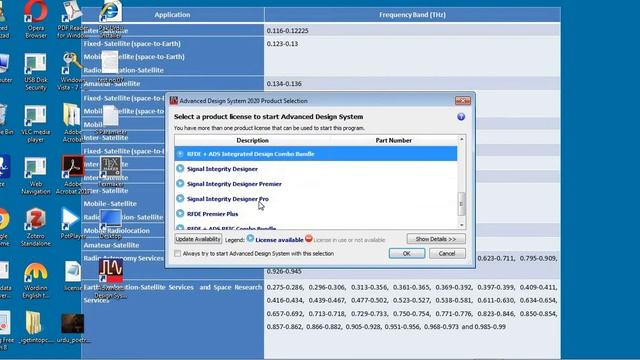
Task: Click the blue help icon in dialog
Action: (x=461, y=117)
